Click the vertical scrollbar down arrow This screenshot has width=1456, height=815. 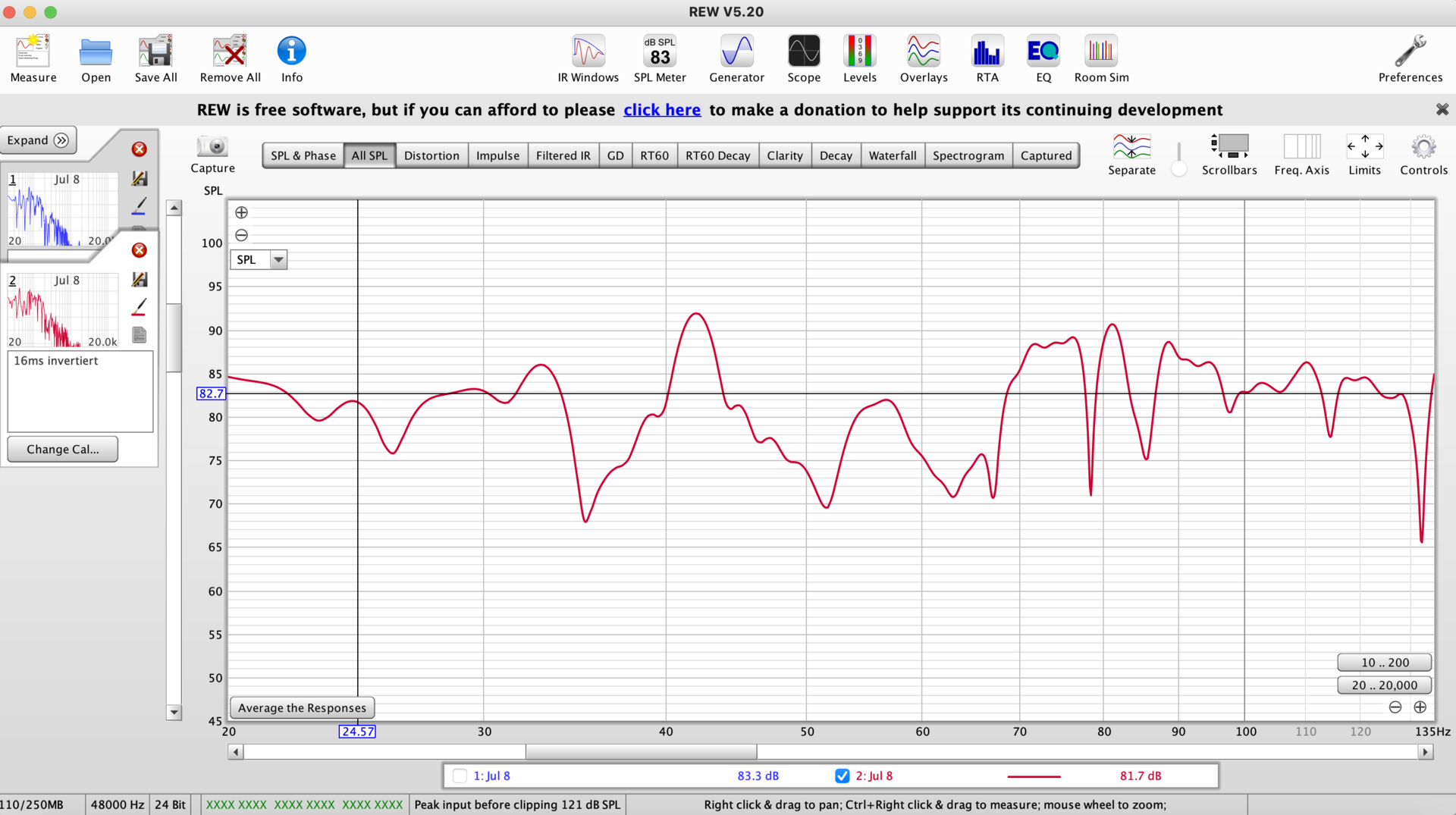point(174,712)
